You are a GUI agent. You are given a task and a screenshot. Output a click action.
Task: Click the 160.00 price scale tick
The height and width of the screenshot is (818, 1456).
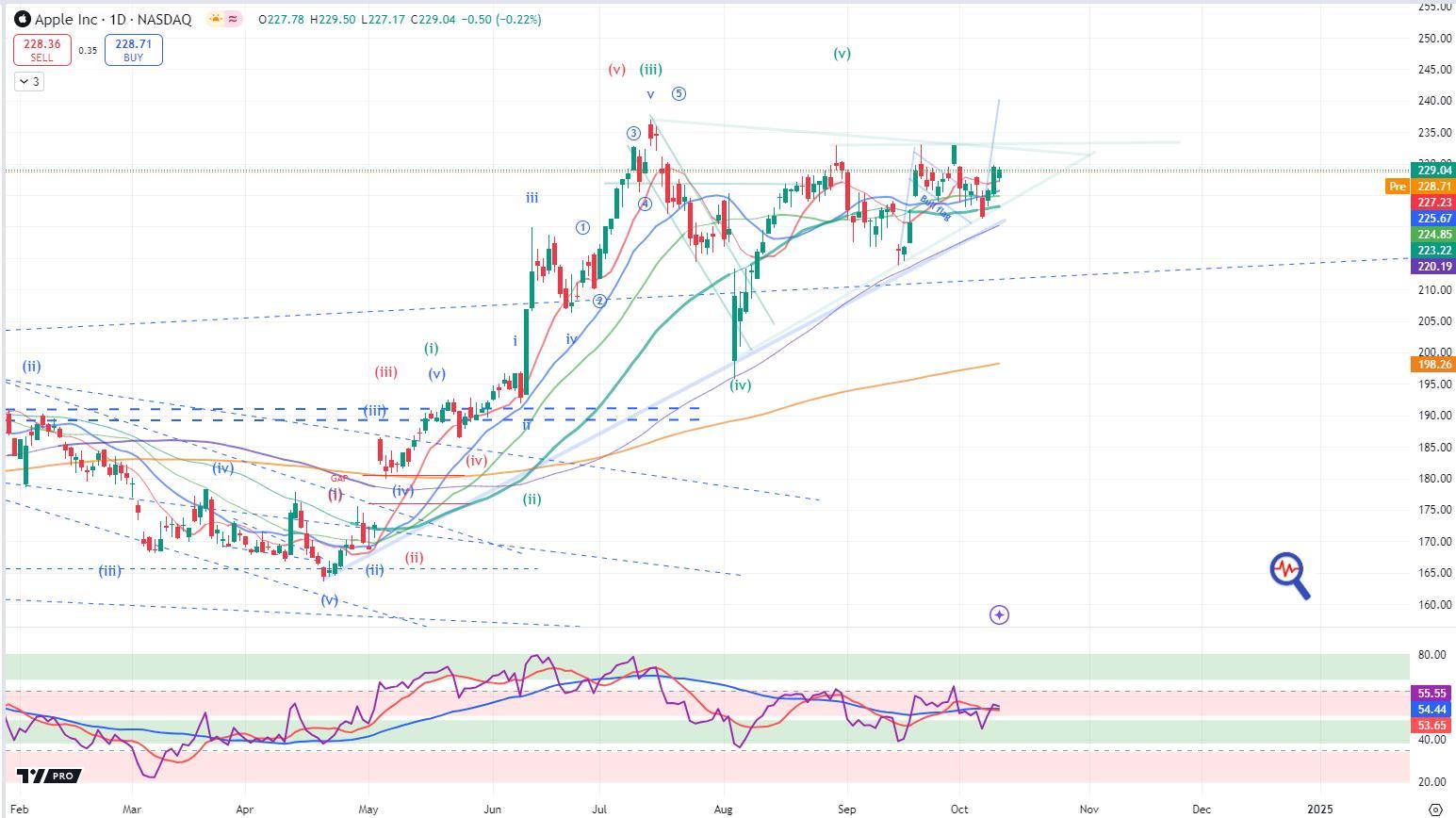tap(1434, 604)
